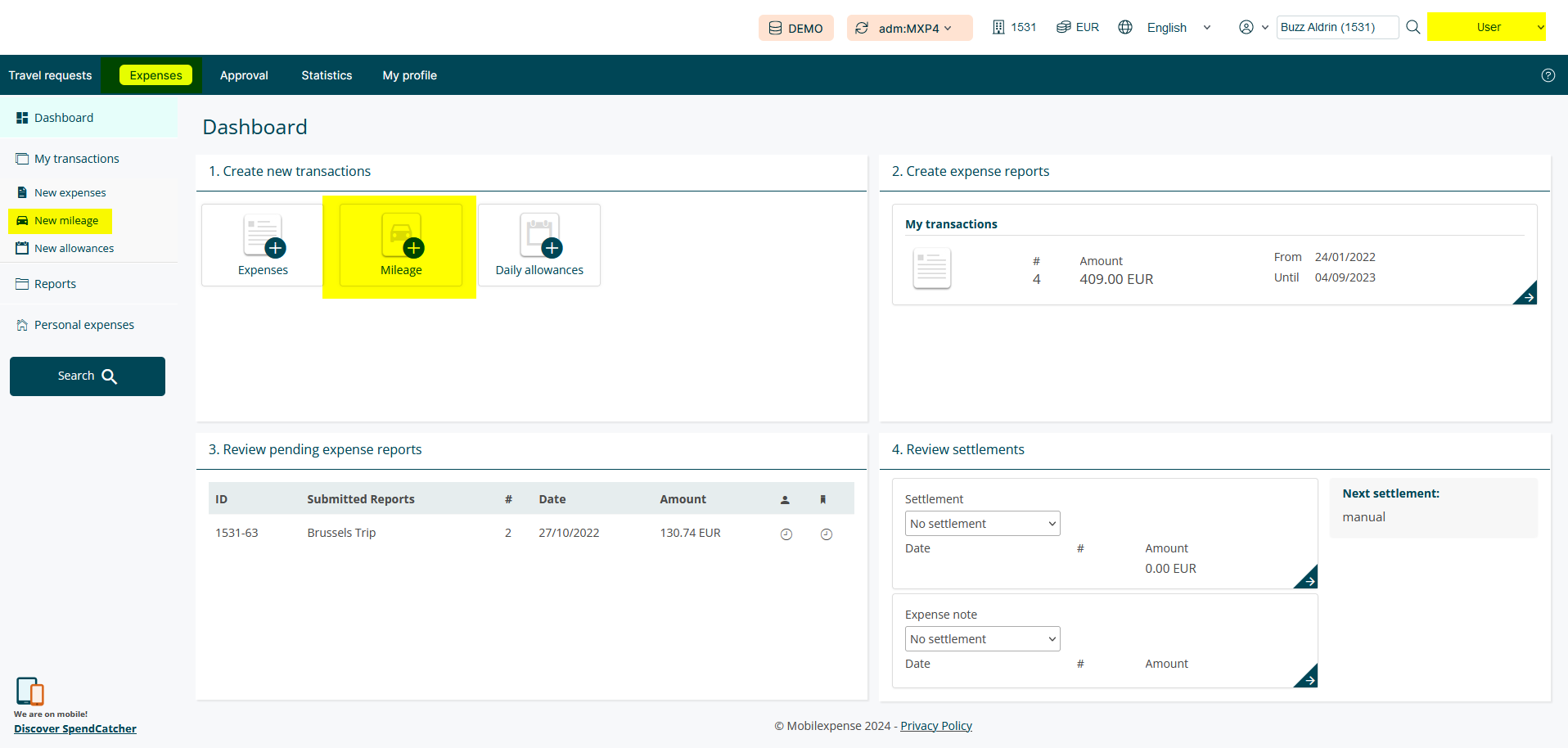The width and height of the screenshot is (1568, 748).
Task: Click approval status clock icon for Brussels Trip
Action: (x=786, y=534)
